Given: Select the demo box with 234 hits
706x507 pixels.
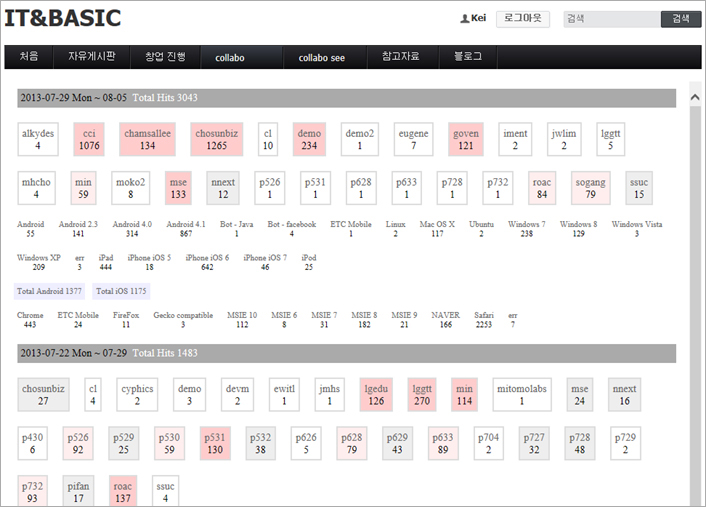Looking at the screenshot, I should (310, 139).
